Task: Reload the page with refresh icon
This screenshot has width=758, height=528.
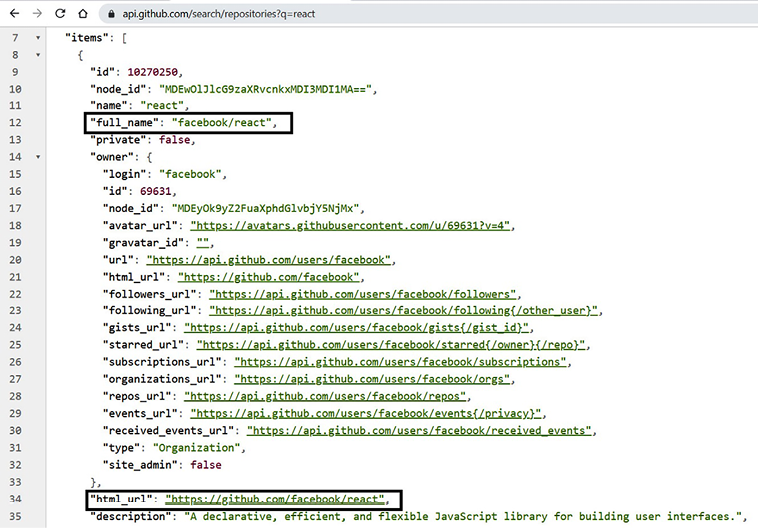Action: coord(61,14)
